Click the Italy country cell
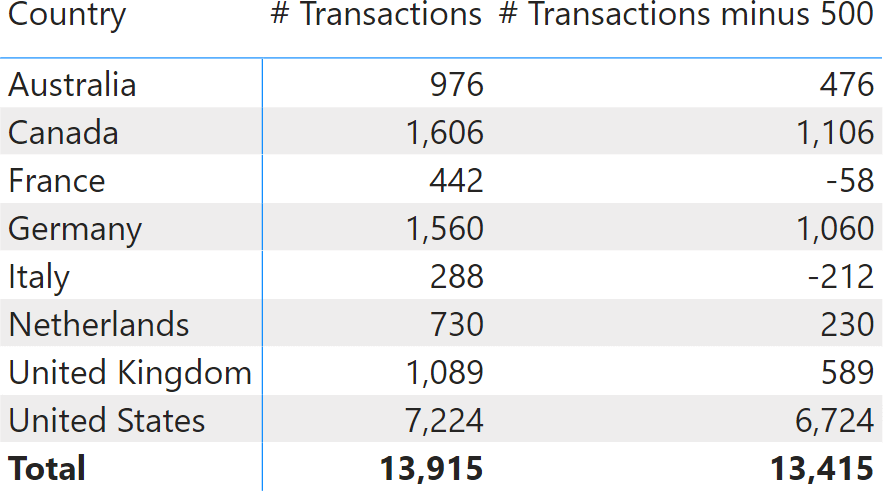 click(x=39, y=277)
